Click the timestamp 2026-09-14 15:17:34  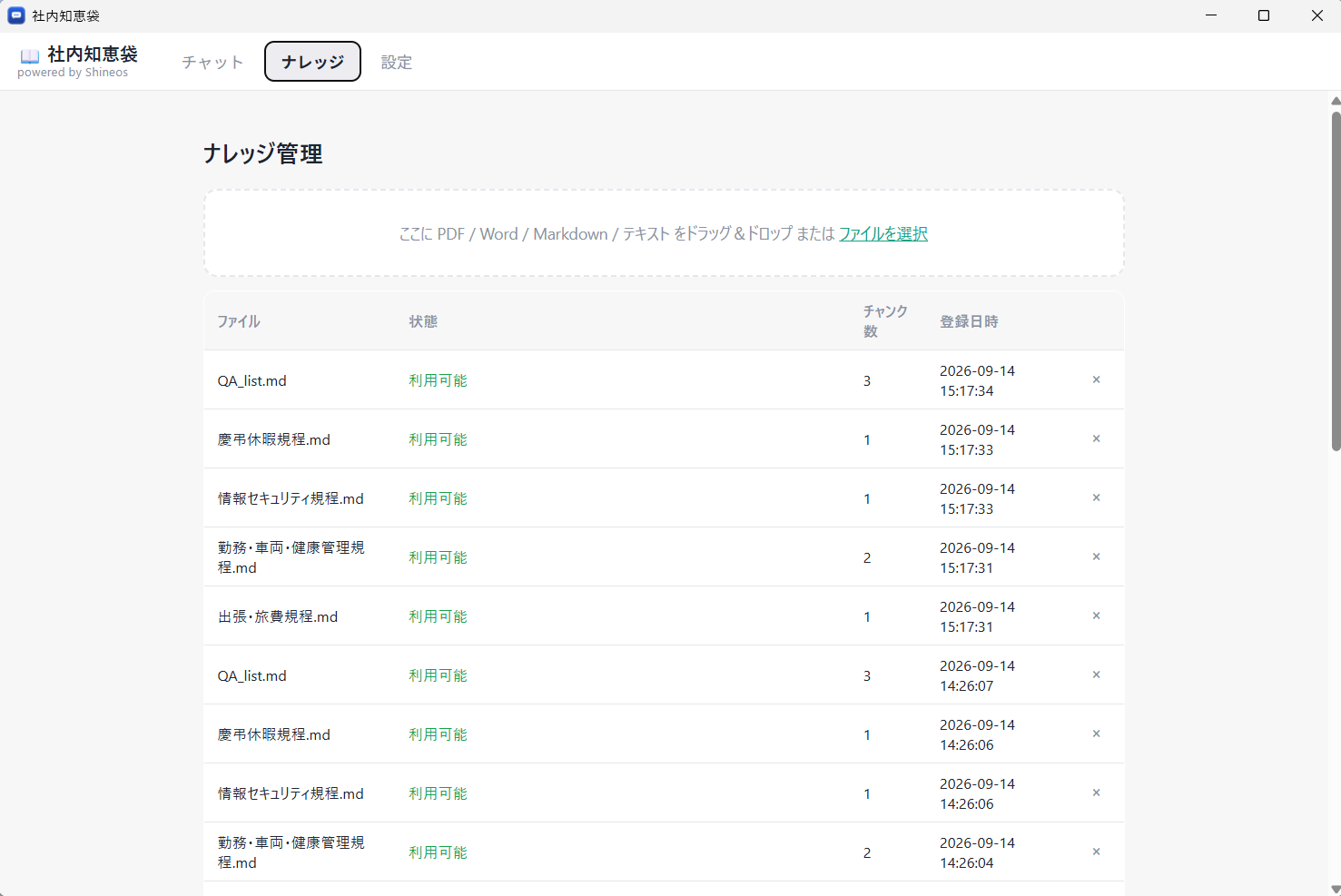[977, 380]
